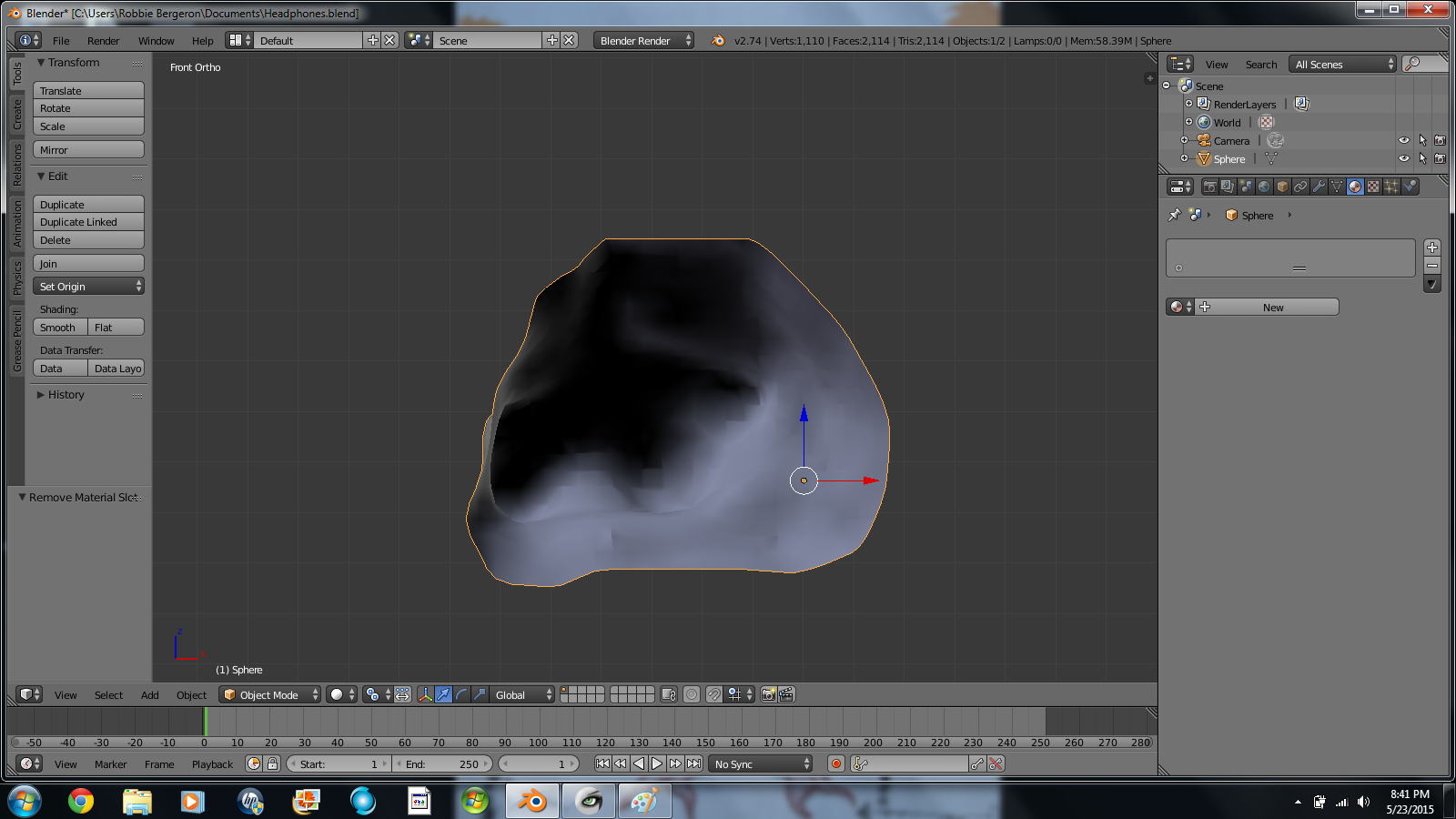The width and height of the screenshot is (1456, 819).
Task: Toggle snap during transform magnet
Action: tap(714, 694)
